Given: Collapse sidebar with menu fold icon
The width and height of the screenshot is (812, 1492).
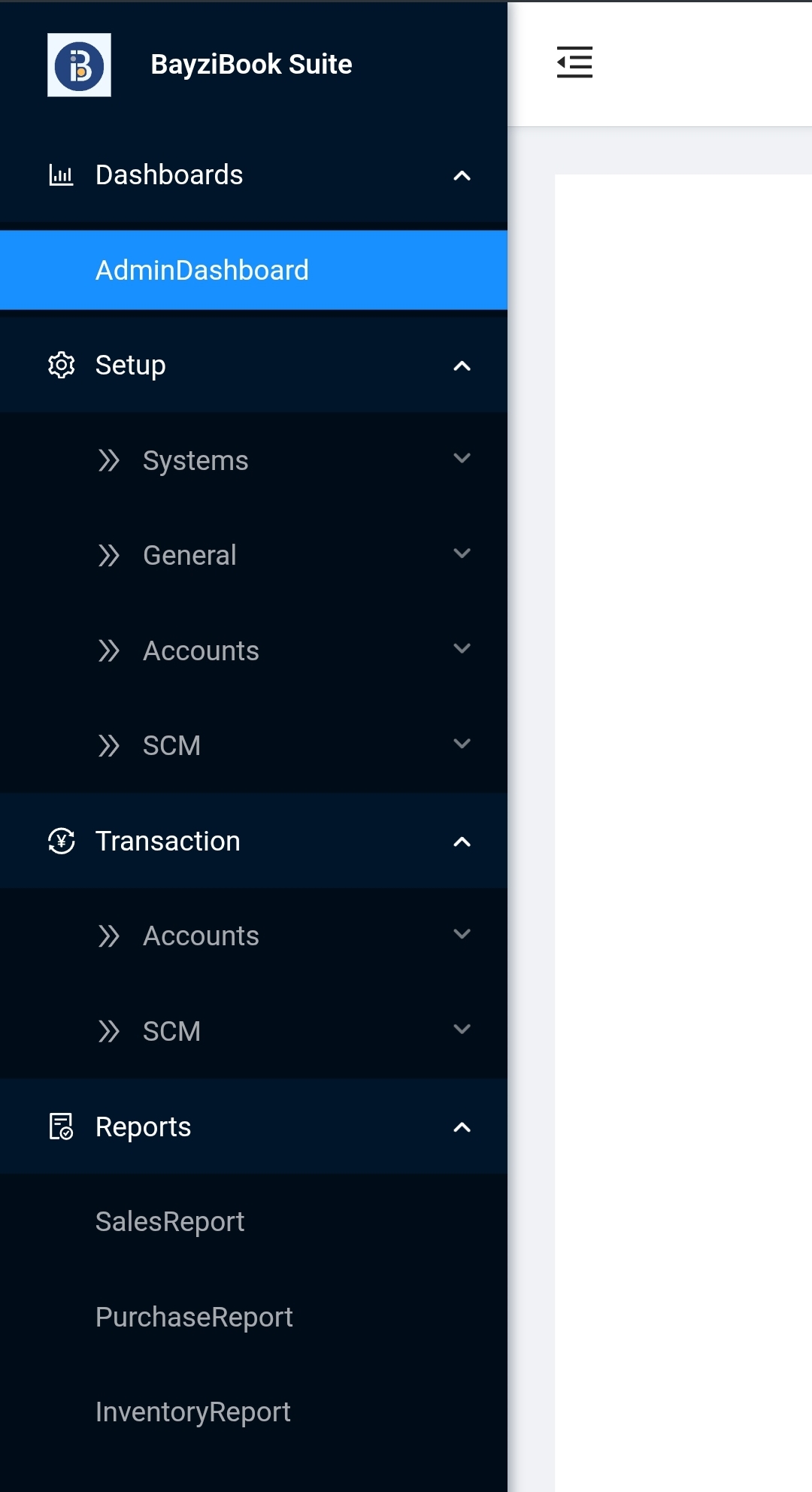Looking at the screenshot, I should [x=574, y=62].
